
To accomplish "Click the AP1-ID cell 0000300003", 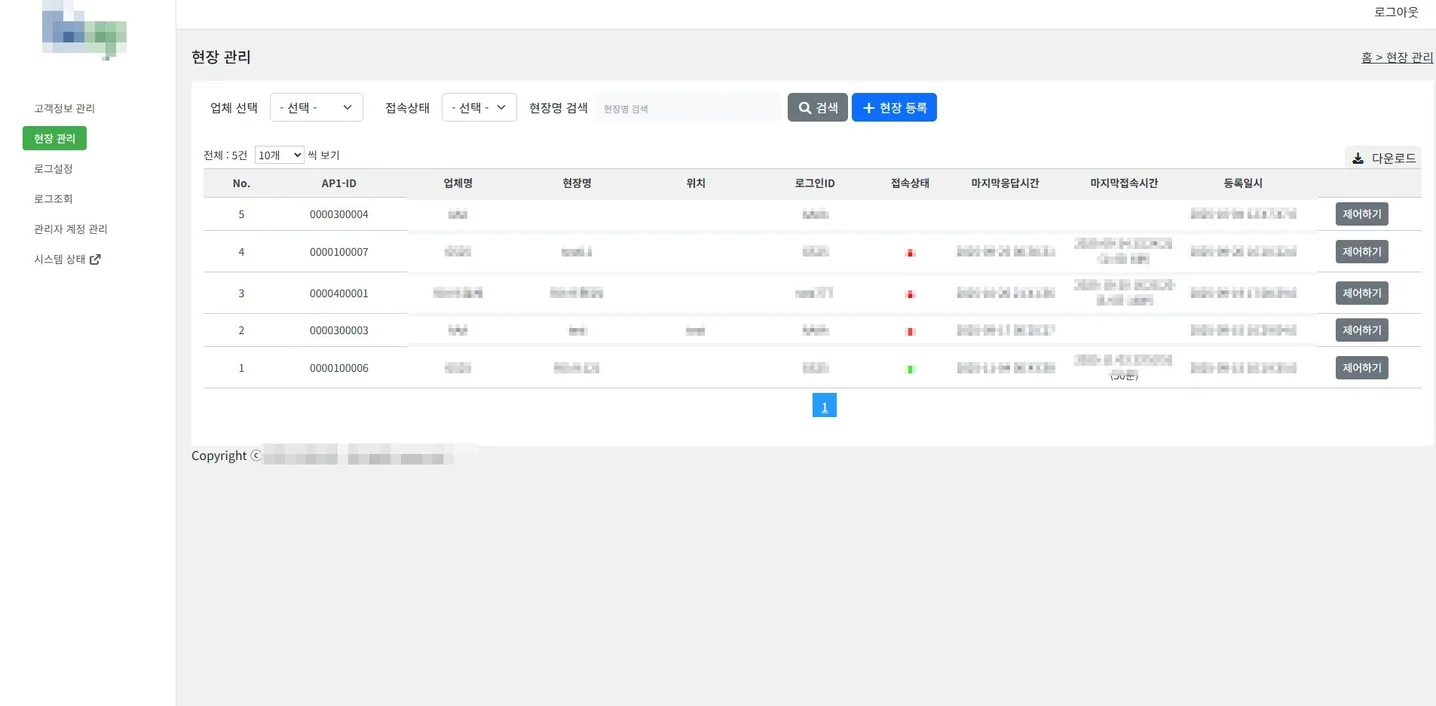I will coord(339,330).
